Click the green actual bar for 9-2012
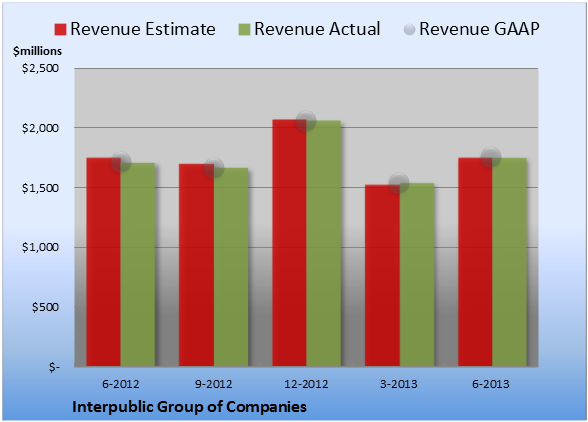Viewport: 588px width, 422px height. 231,267
